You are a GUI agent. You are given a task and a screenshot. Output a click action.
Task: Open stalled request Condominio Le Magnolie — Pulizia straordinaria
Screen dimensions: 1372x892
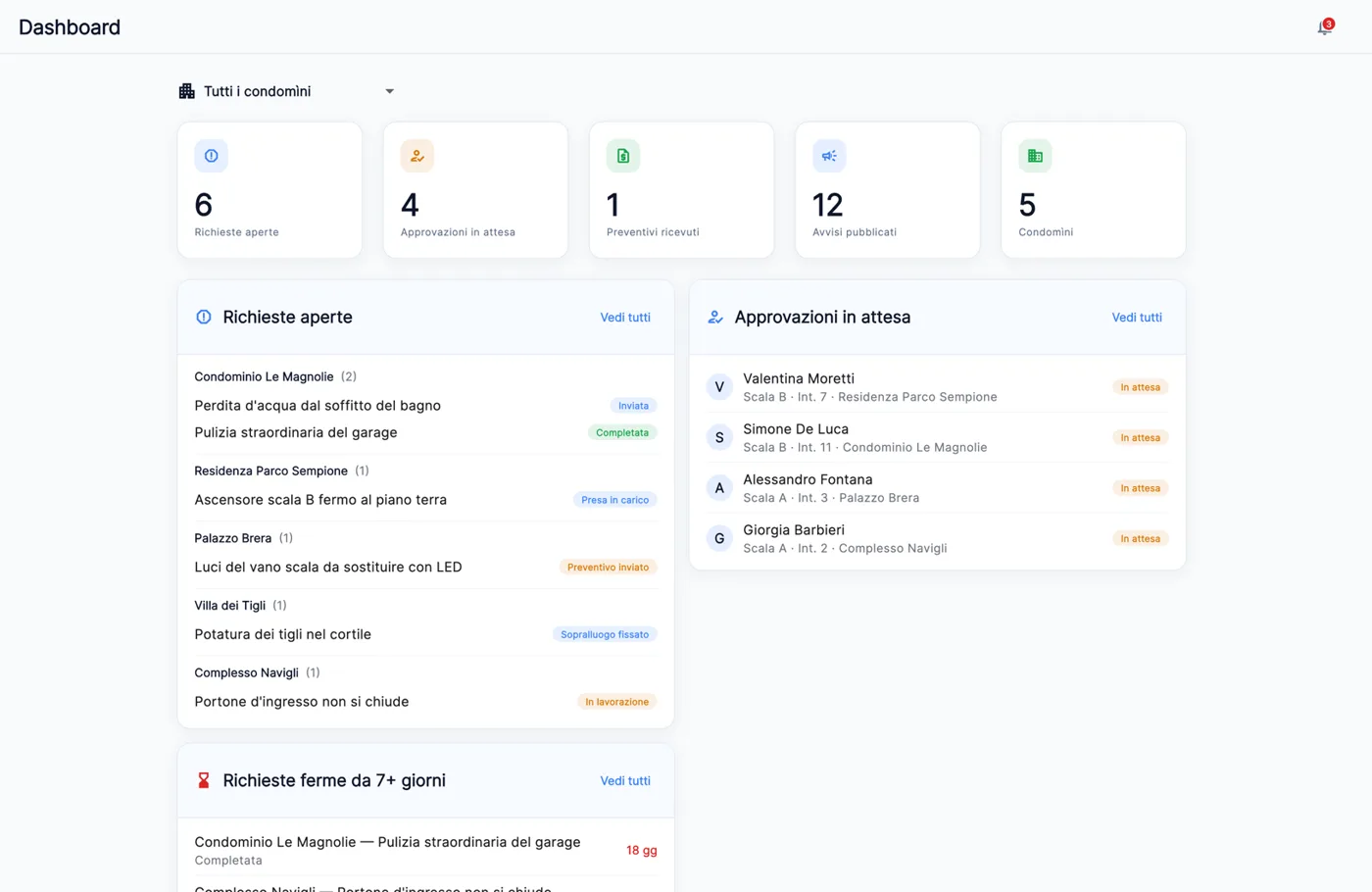425,850
